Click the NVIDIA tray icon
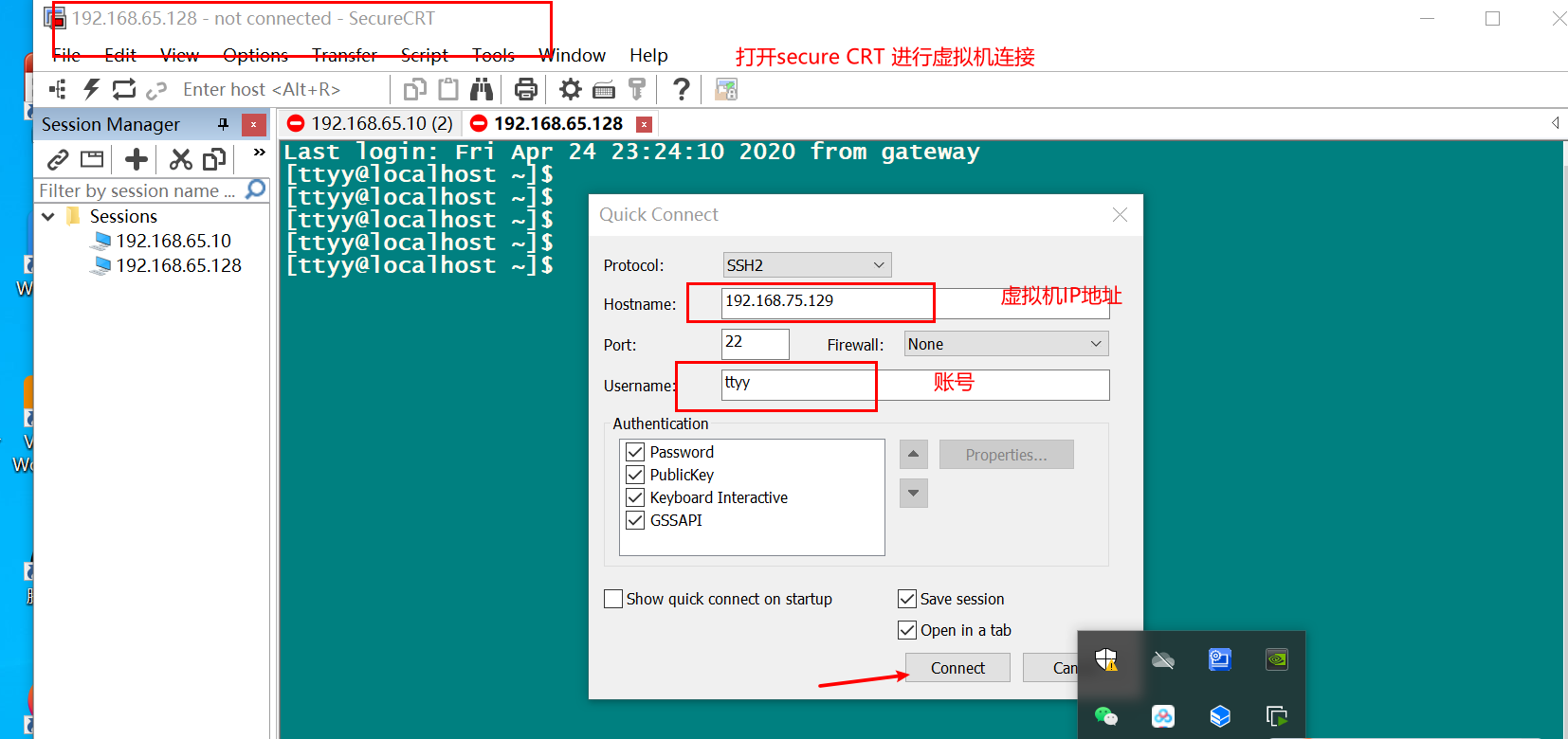The width and height of the screenshot is (1568, 739). [x=1277, y=659]
